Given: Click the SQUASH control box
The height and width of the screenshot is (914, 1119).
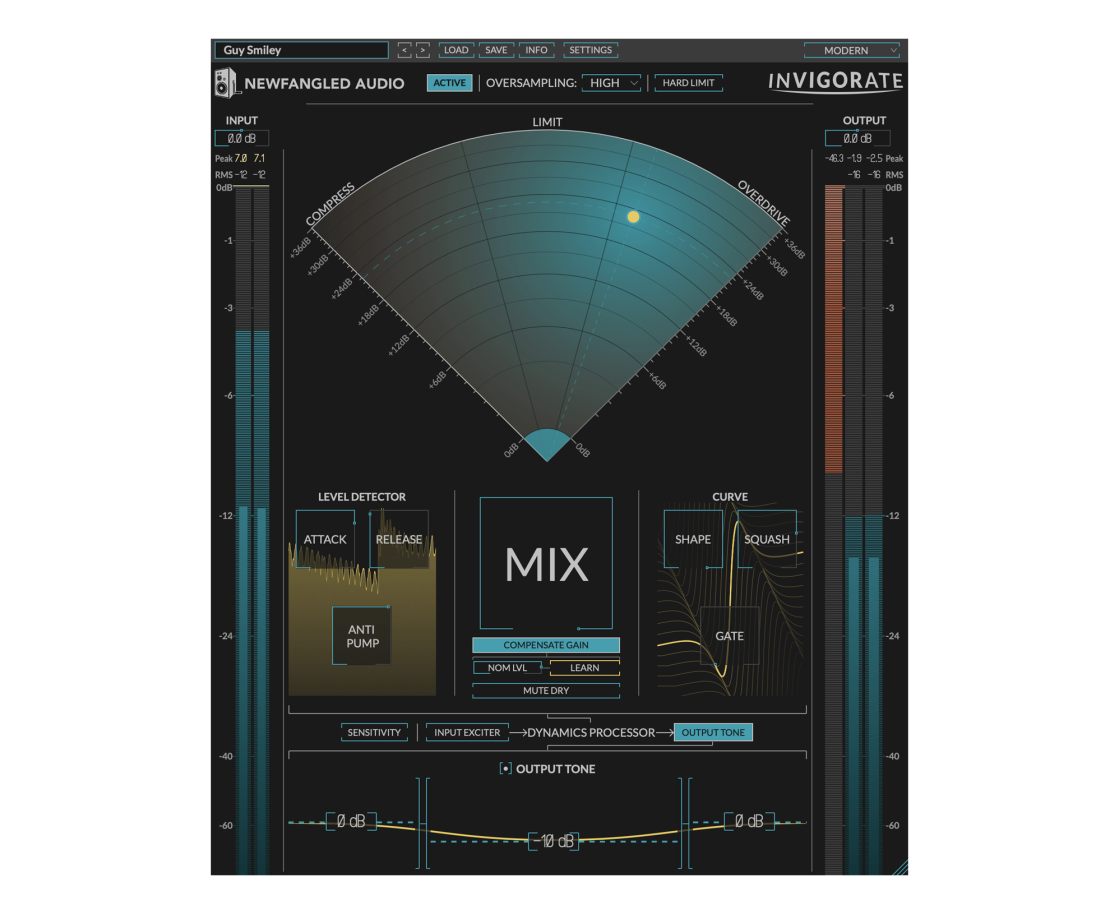Looking at the screenshot, I should (767, 539).
